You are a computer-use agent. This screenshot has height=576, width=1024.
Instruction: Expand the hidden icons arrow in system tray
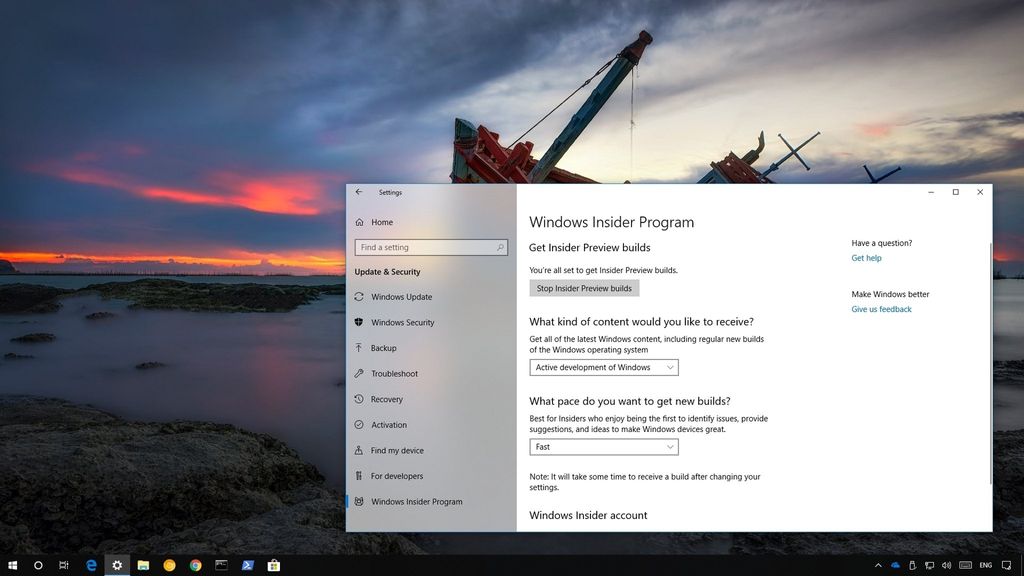879,565
